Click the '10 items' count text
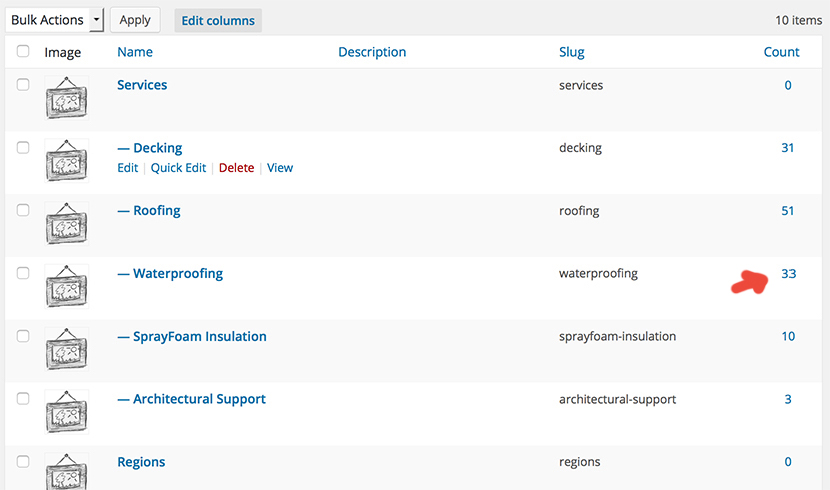The image size is (830, 490). (799, 20)
